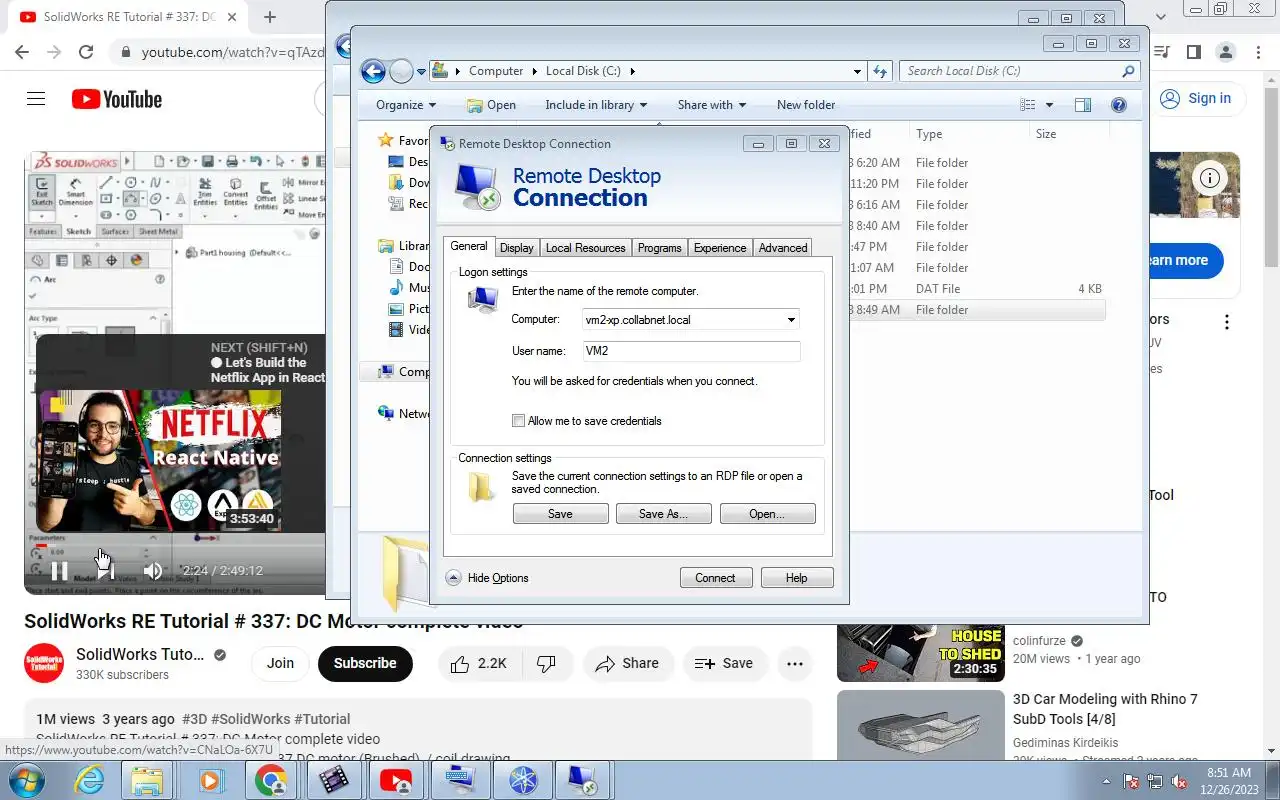Open the SolidWorks Tutorial channel avatar
Image resolution: width=1280 pixels, height=800 pixels.
(44, 663)
